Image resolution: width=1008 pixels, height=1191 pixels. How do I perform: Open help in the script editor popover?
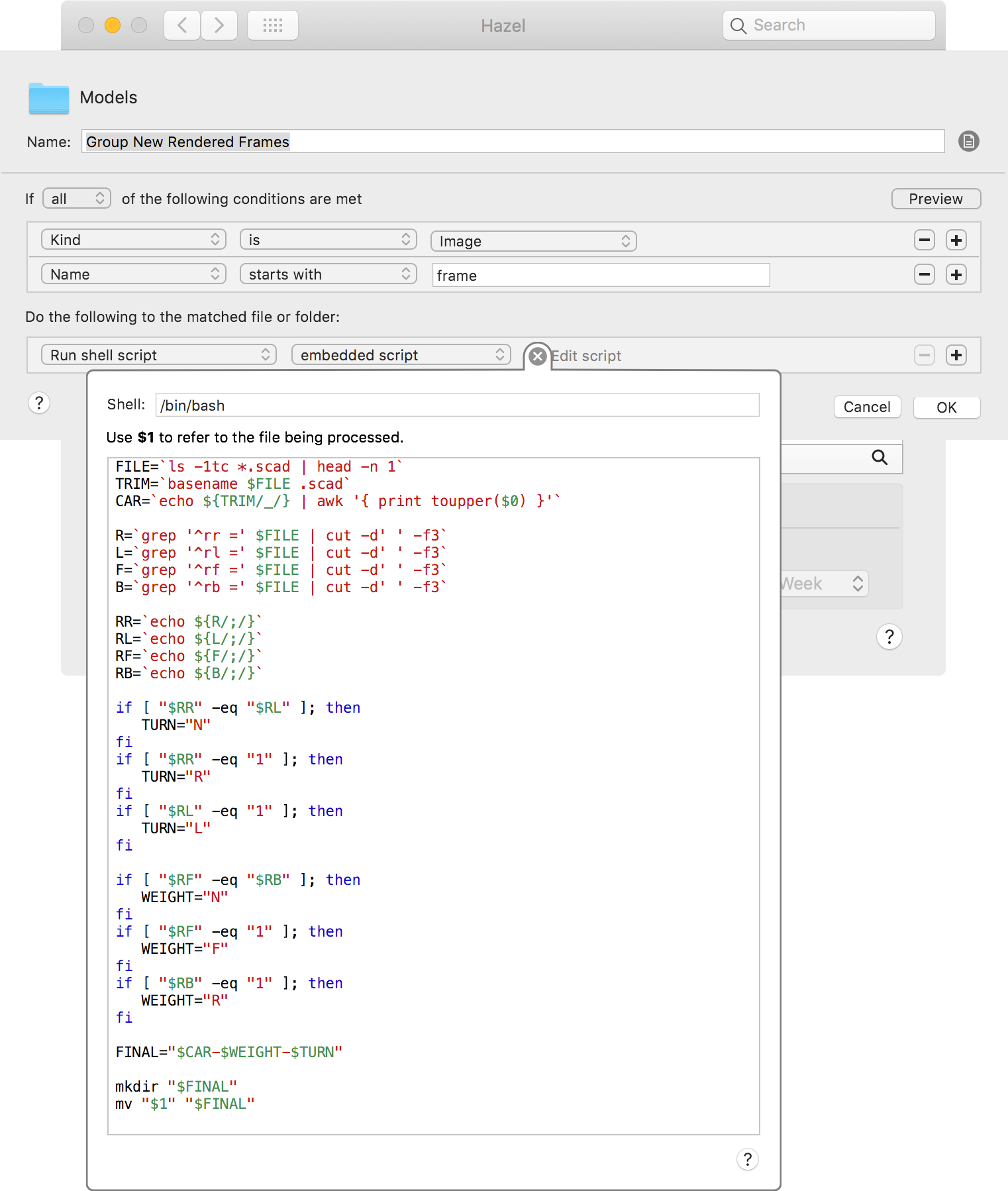[x=747, y=1159]
